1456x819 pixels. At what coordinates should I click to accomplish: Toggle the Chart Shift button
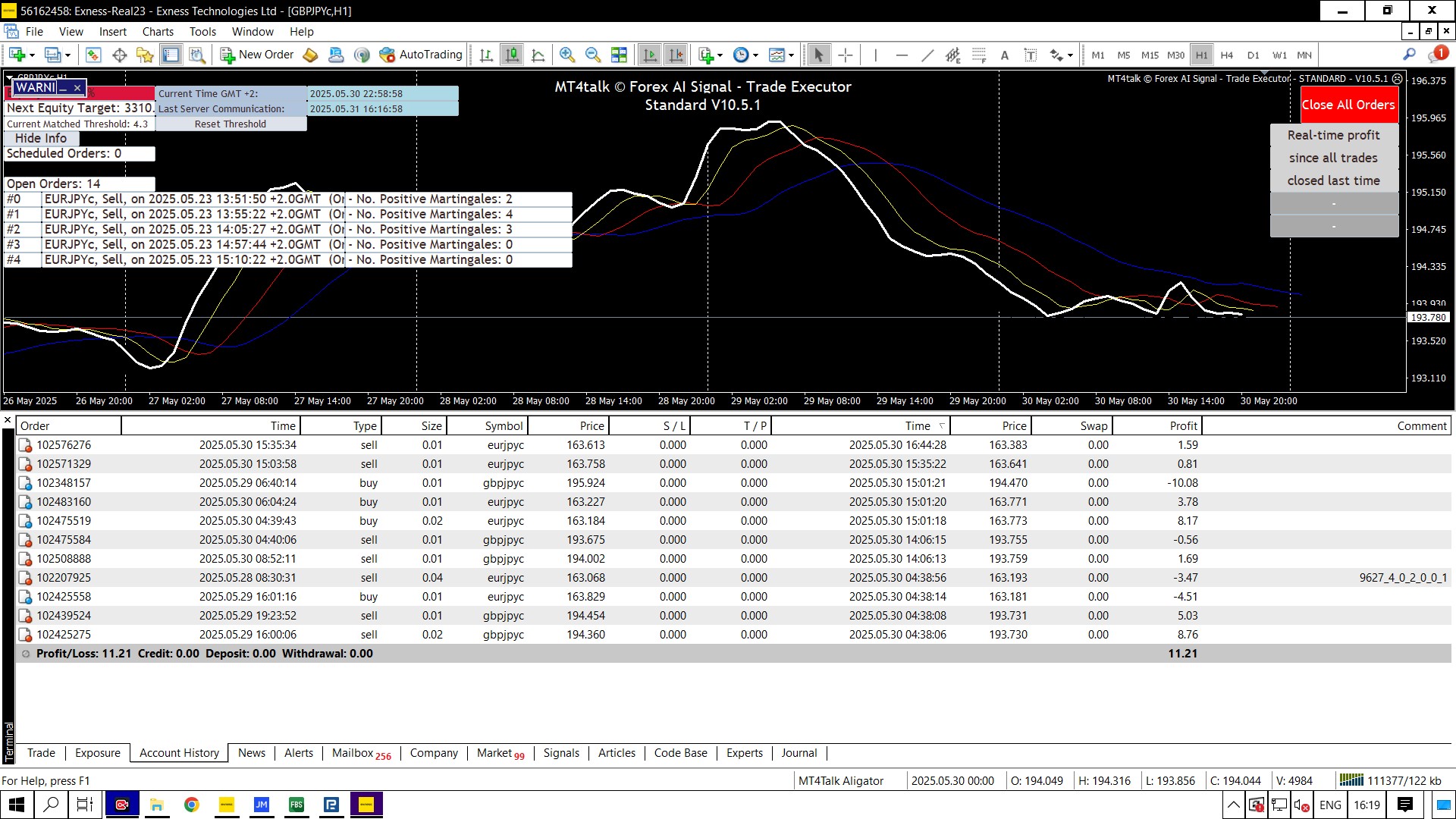676,55
